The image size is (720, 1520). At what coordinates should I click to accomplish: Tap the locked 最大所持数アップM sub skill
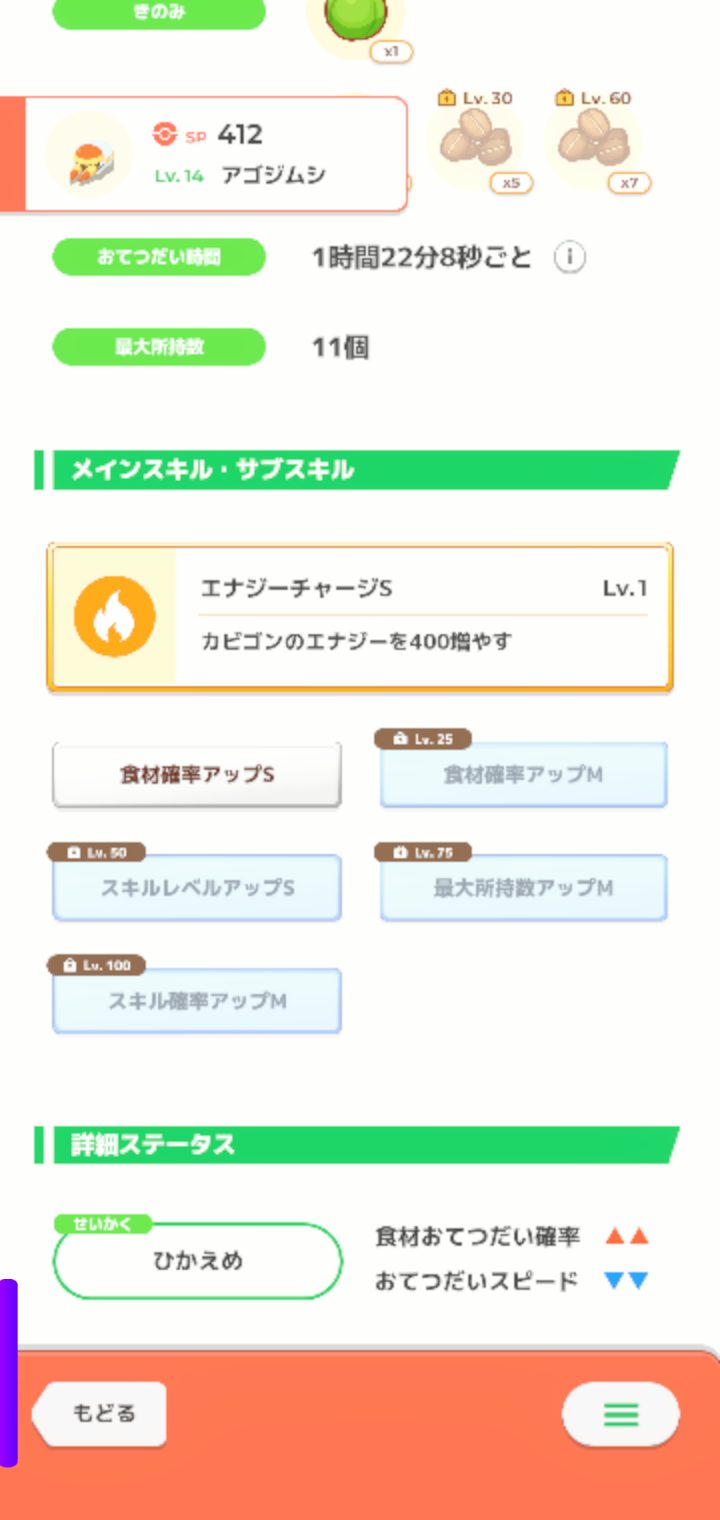[523, 888]
